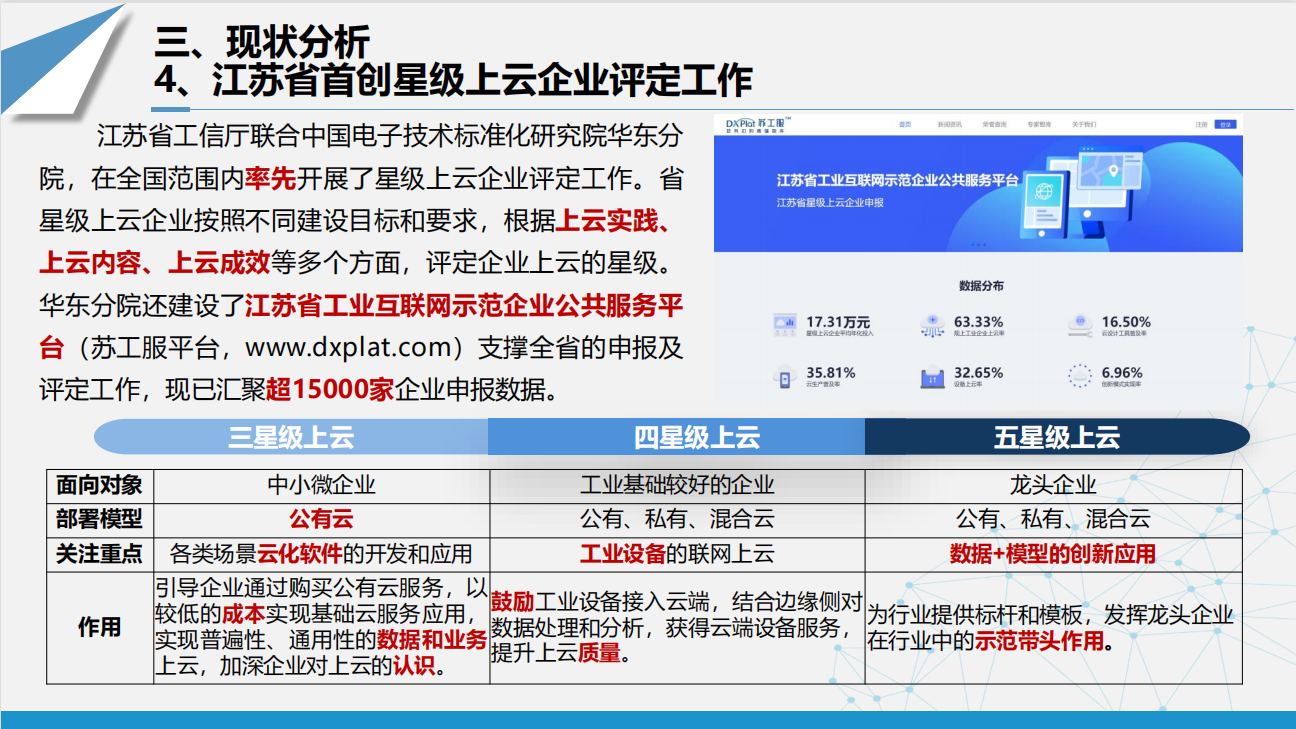1296x729 pixels.
Task: Open the 专家智库 nav item
Action: click(1039, 125)
